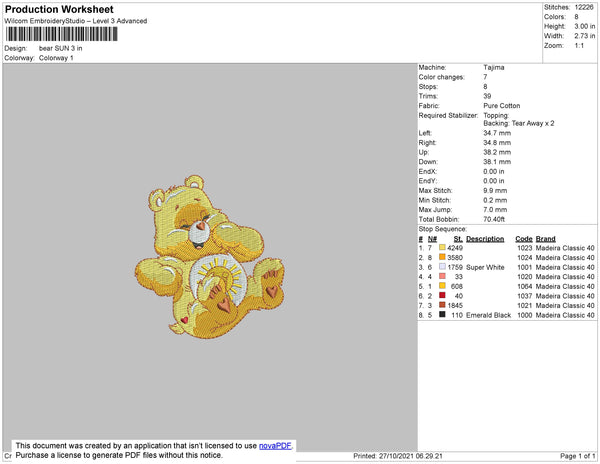Viewport: 600px width, 464px height.
Task: Select the fabric value 'Pure Cotton'
Action: (x=502, y=106)
